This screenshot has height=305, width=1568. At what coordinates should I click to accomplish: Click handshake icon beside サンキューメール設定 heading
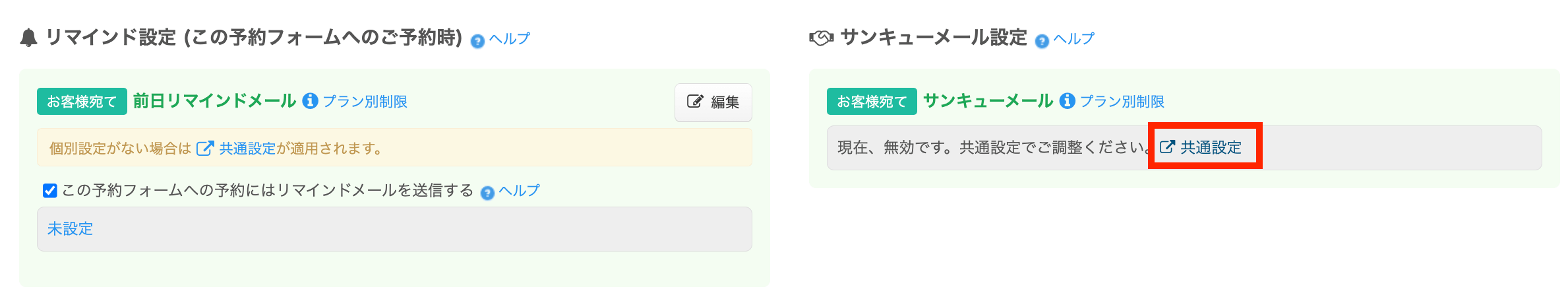click(821, 38)
